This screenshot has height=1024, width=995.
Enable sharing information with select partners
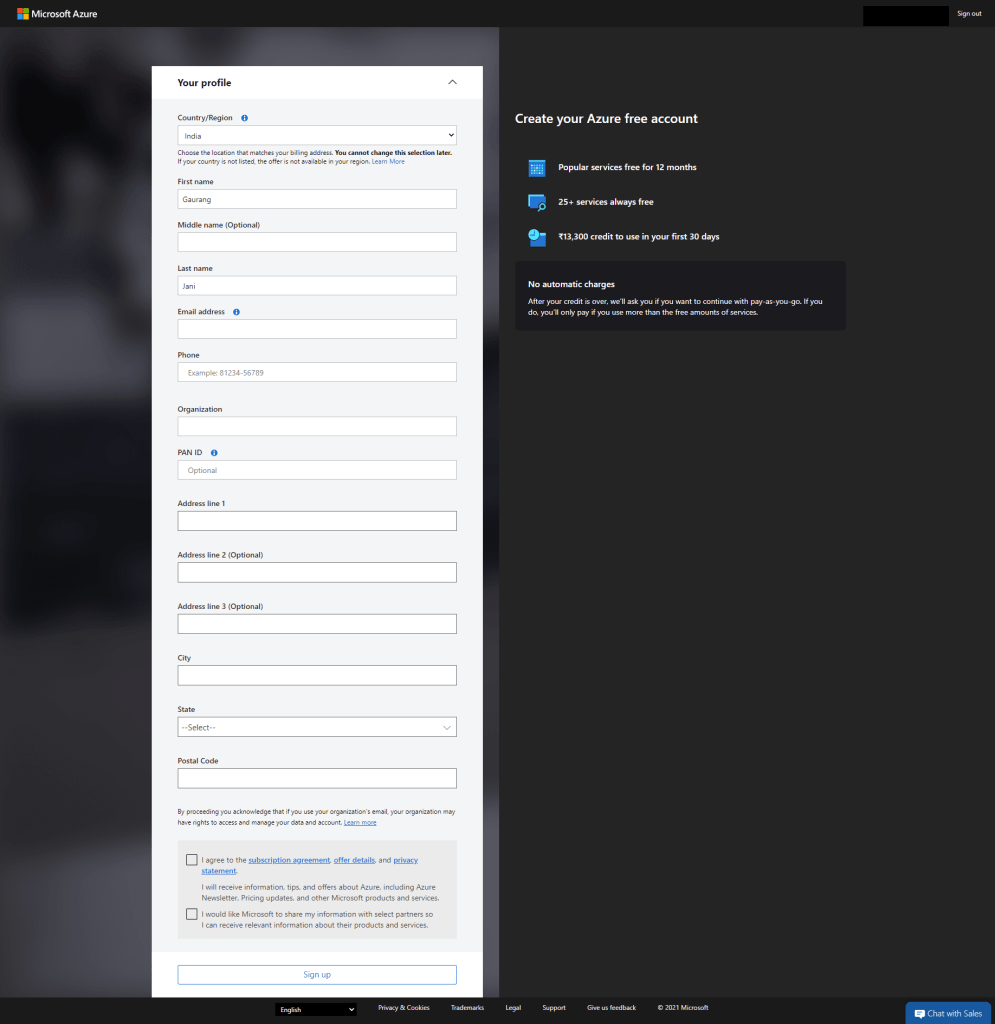192,914
